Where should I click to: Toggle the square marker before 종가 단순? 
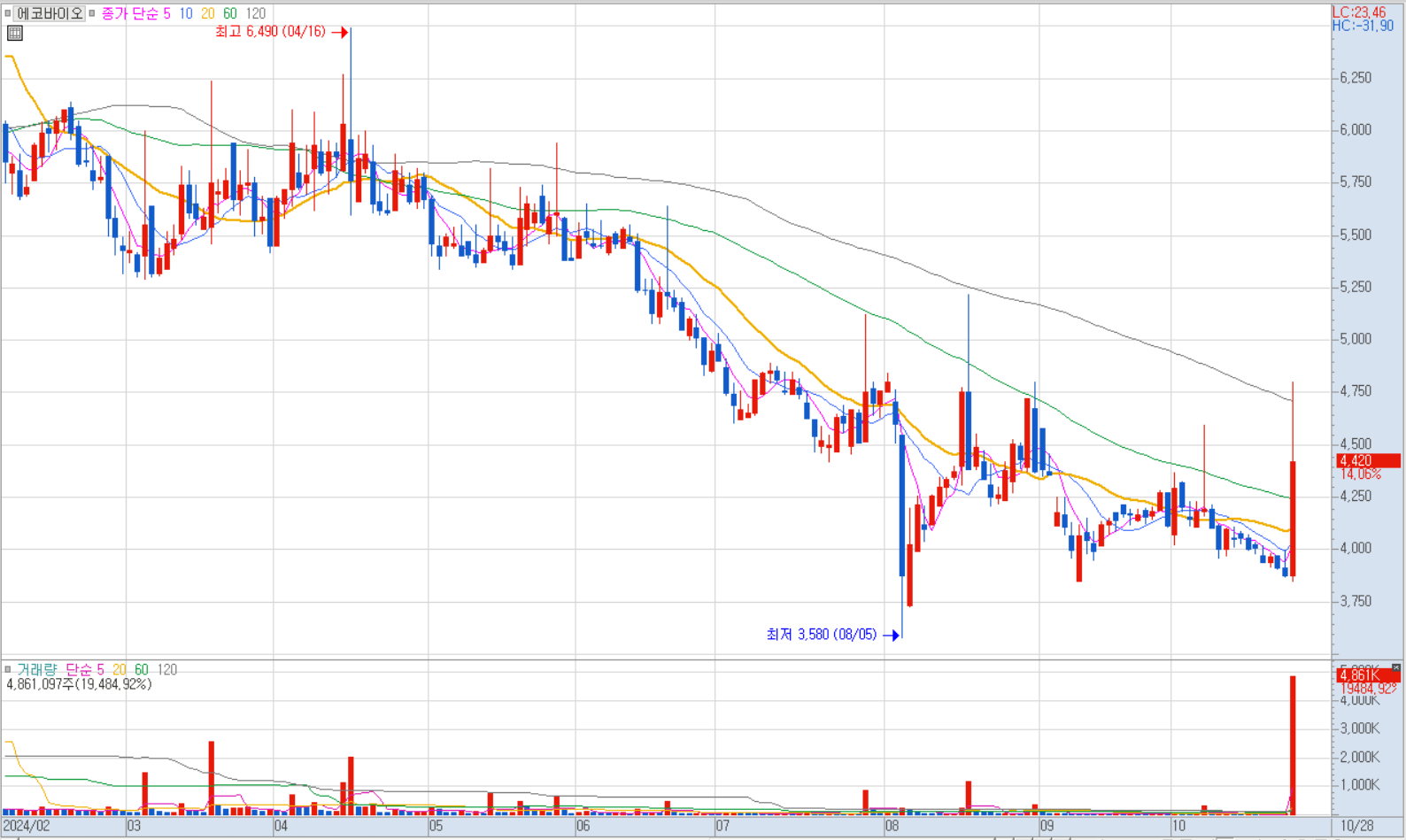pos(92,13)
